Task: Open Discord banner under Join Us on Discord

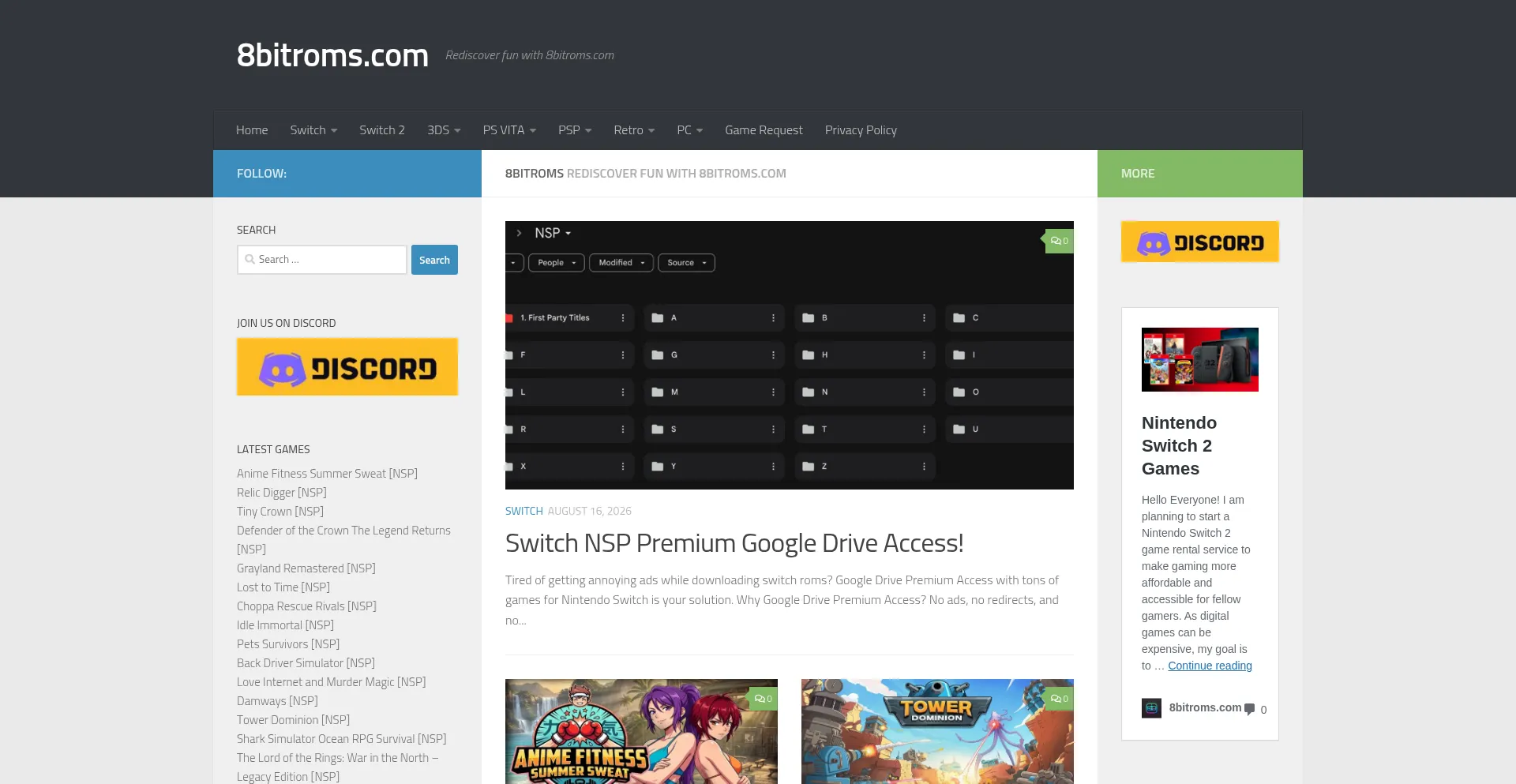Action: point(347,367)
